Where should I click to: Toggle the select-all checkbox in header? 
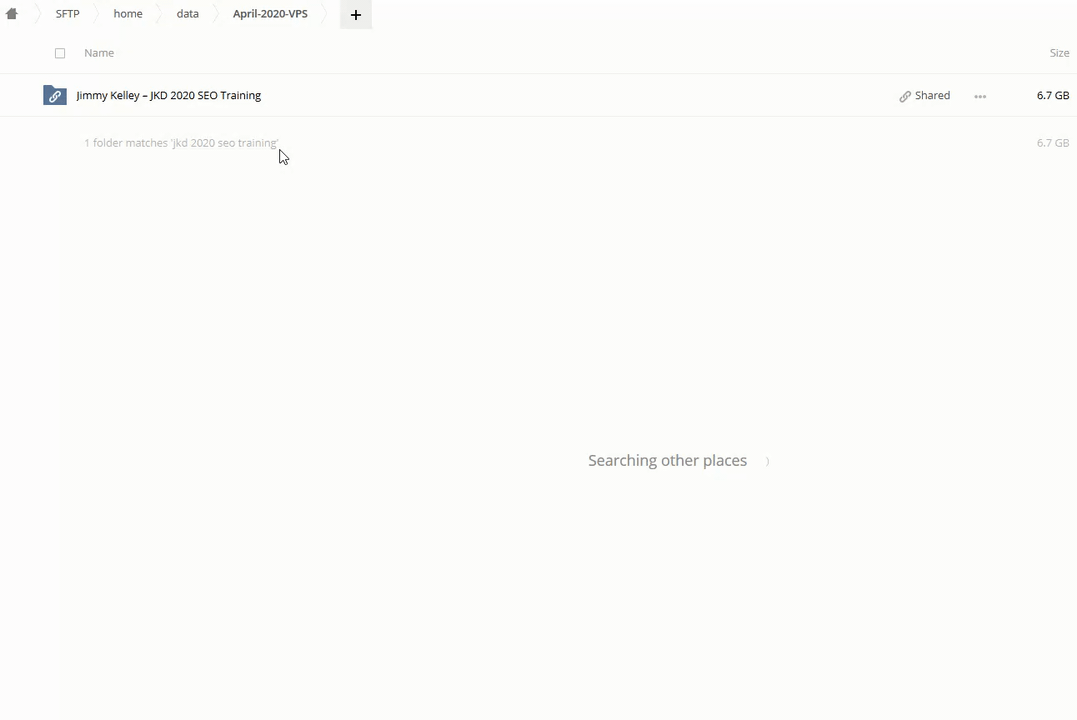tap(60, 53)
